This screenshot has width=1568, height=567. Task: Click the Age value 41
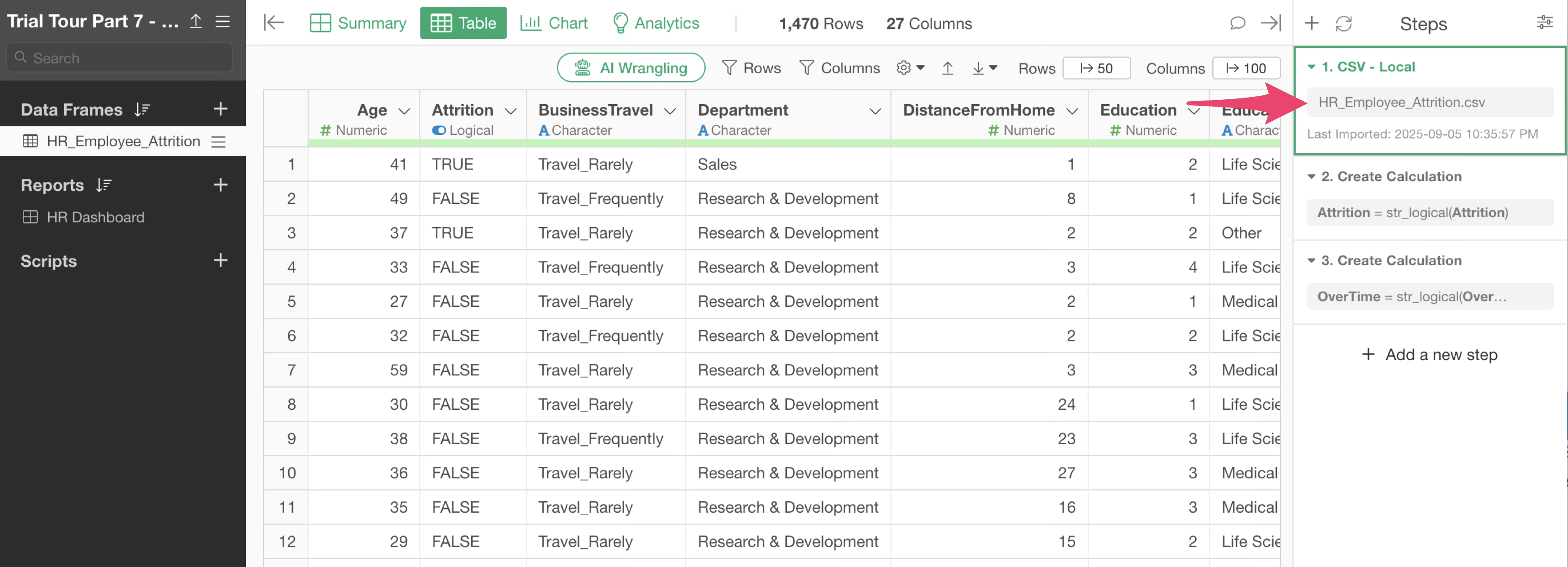click(398, 165)
